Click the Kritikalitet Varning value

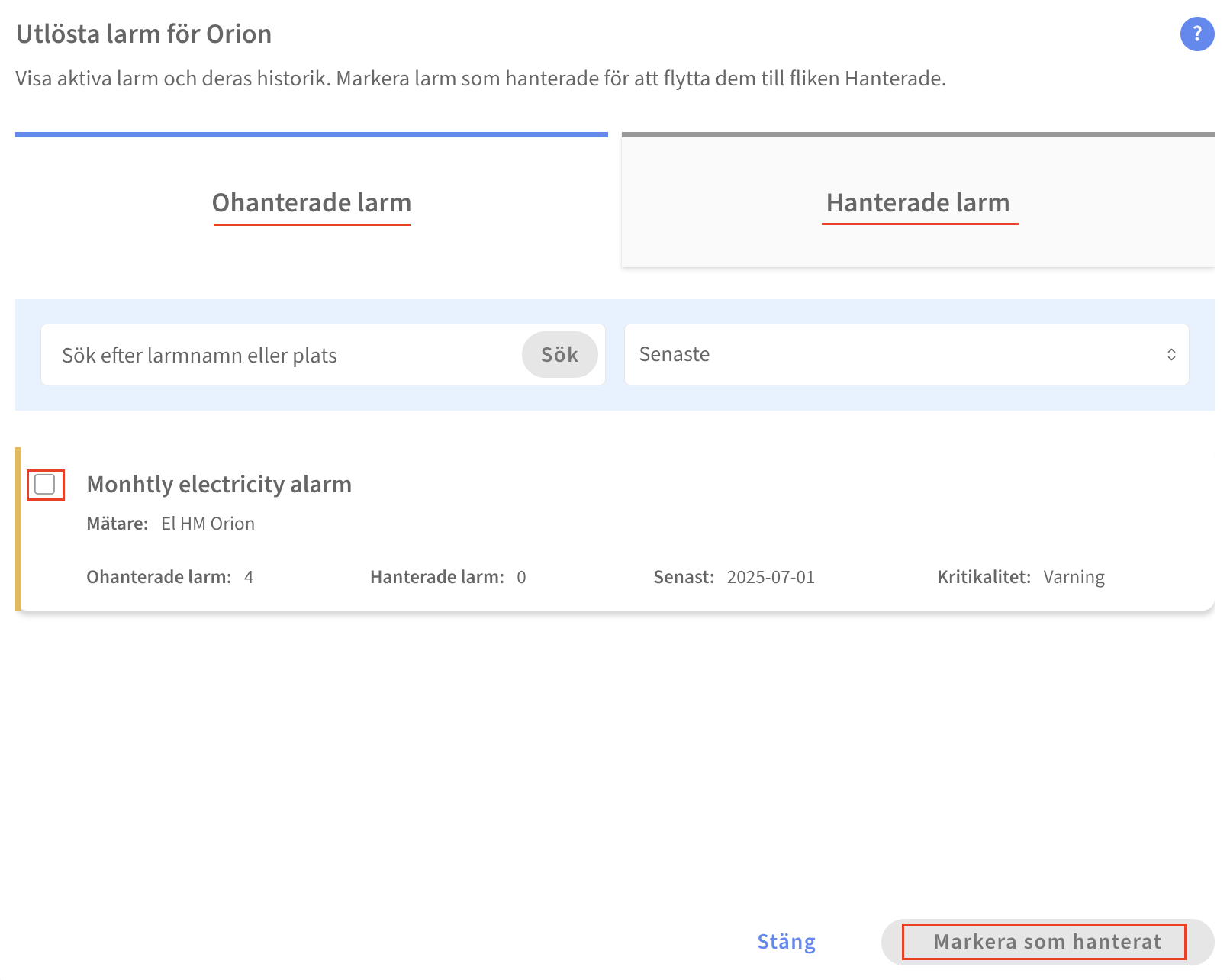point(1074,577)
